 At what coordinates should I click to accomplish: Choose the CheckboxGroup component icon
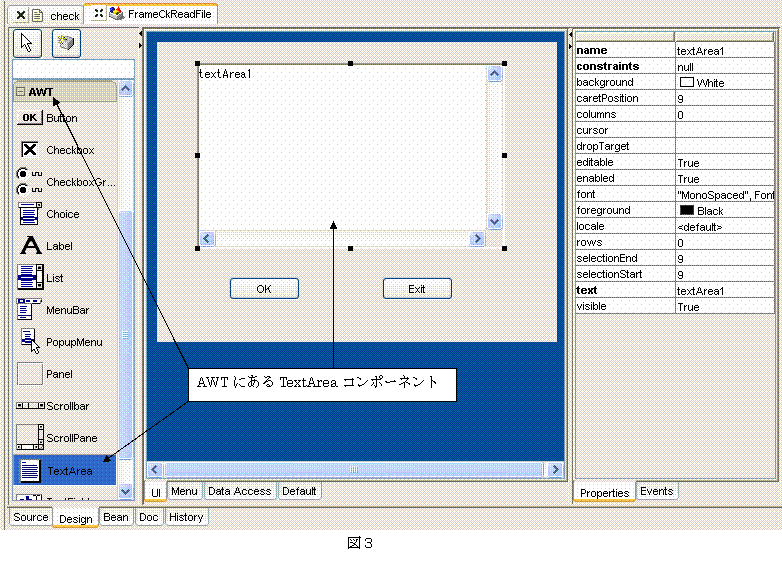[x=31, y=182]
